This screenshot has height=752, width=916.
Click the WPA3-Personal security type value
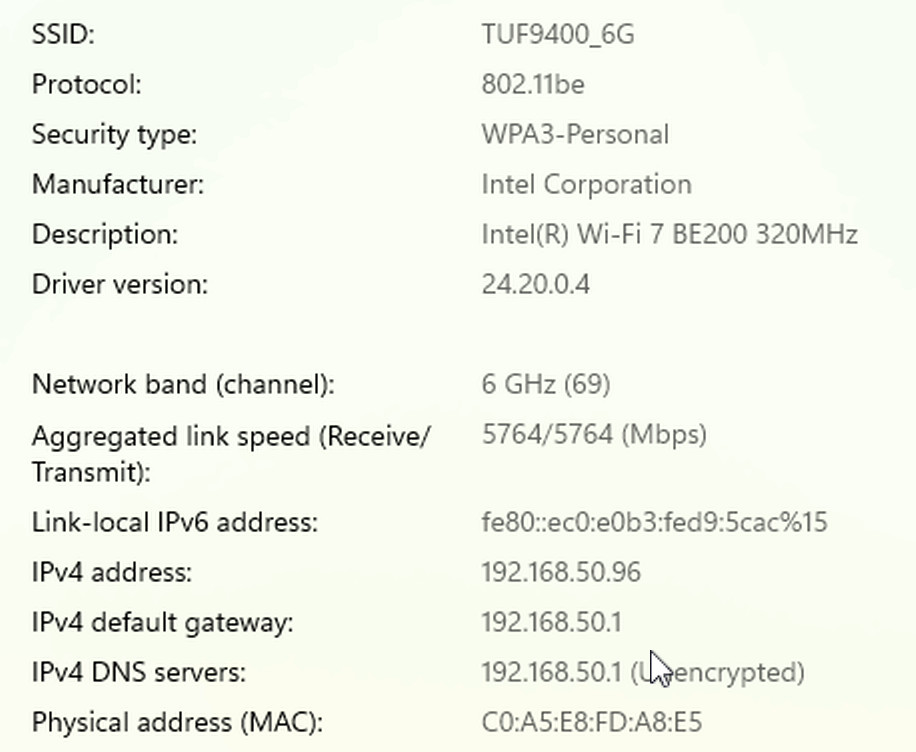[575, 134]
